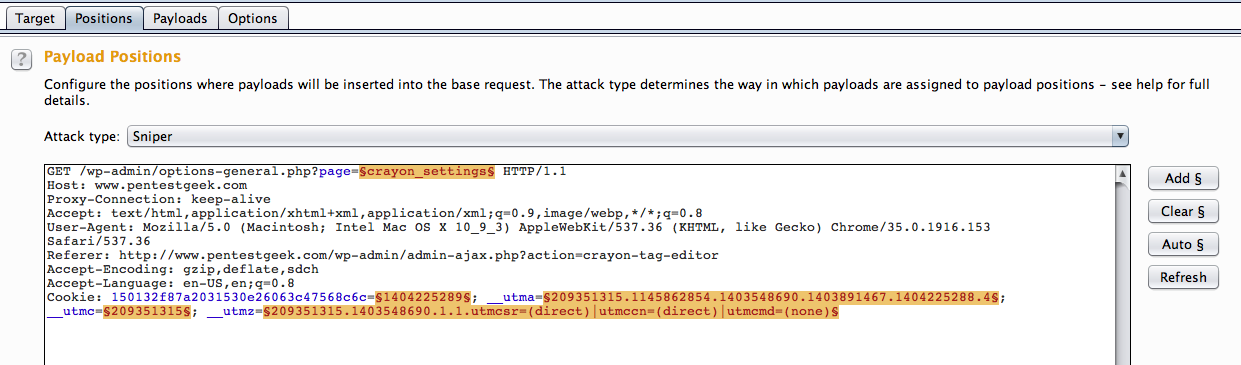Click the Add § button

pyautogui.click(x=1183, y=178)
